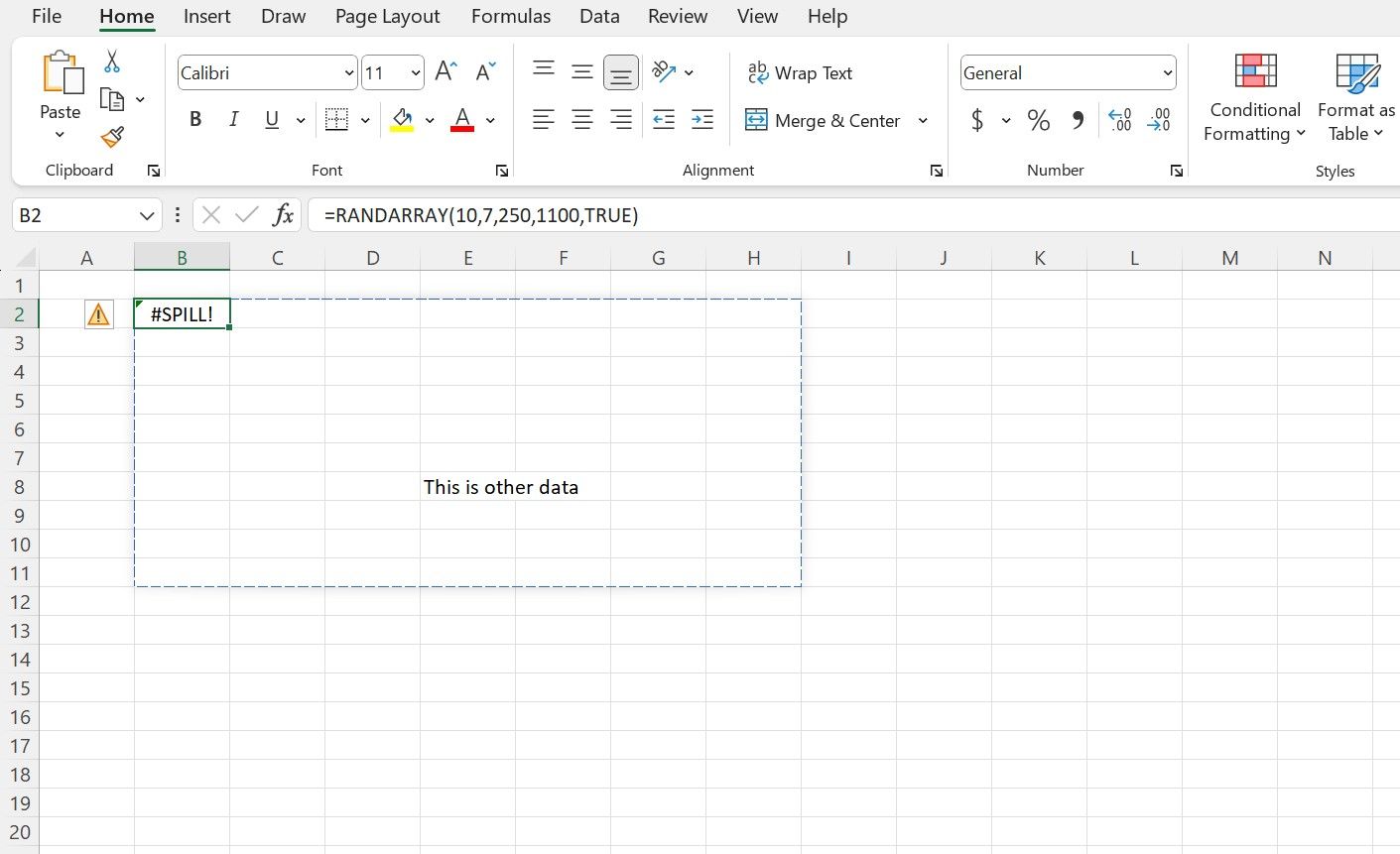Click the Format Painter icon

[112, 138]
